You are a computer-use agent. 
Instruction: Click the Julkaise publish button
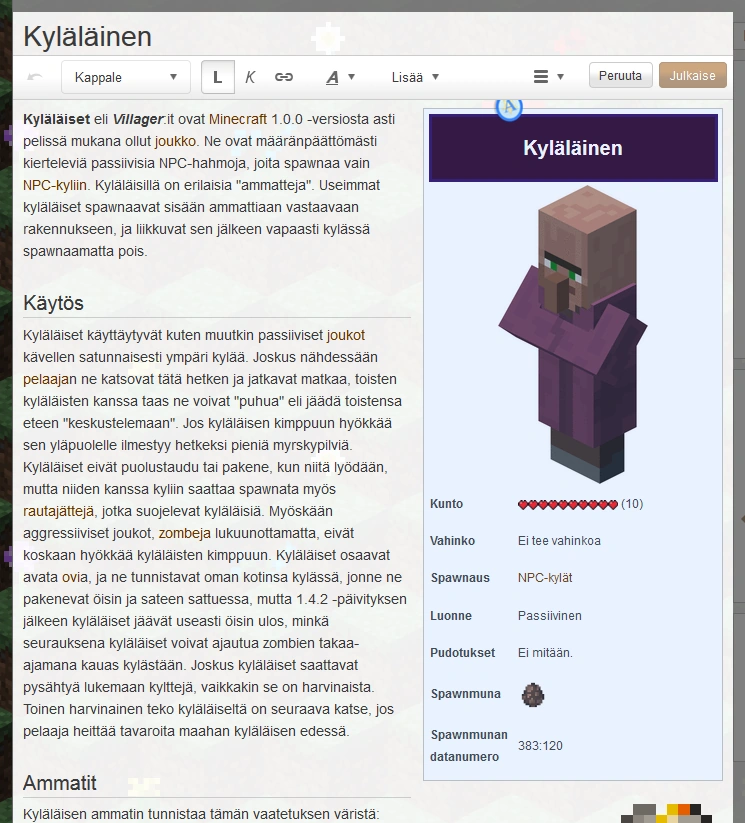(692, 76)
